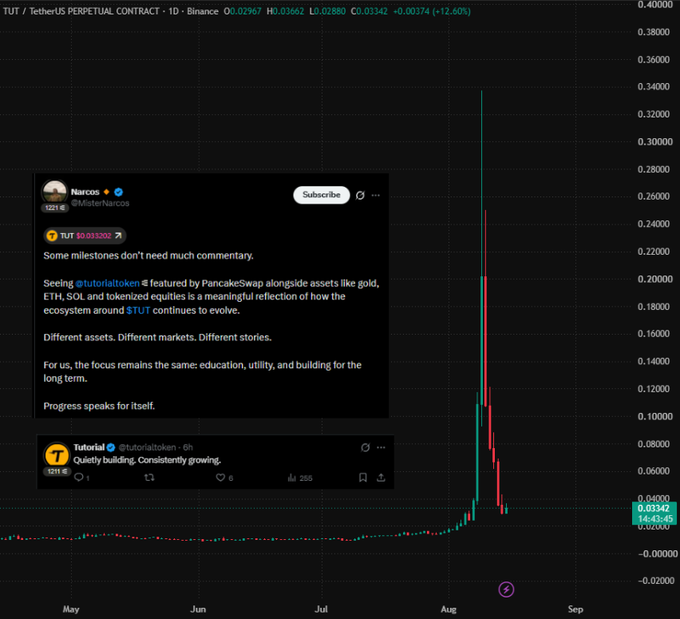Click the text 'Quietly building. Consistently growing.'

pos(147,460)
